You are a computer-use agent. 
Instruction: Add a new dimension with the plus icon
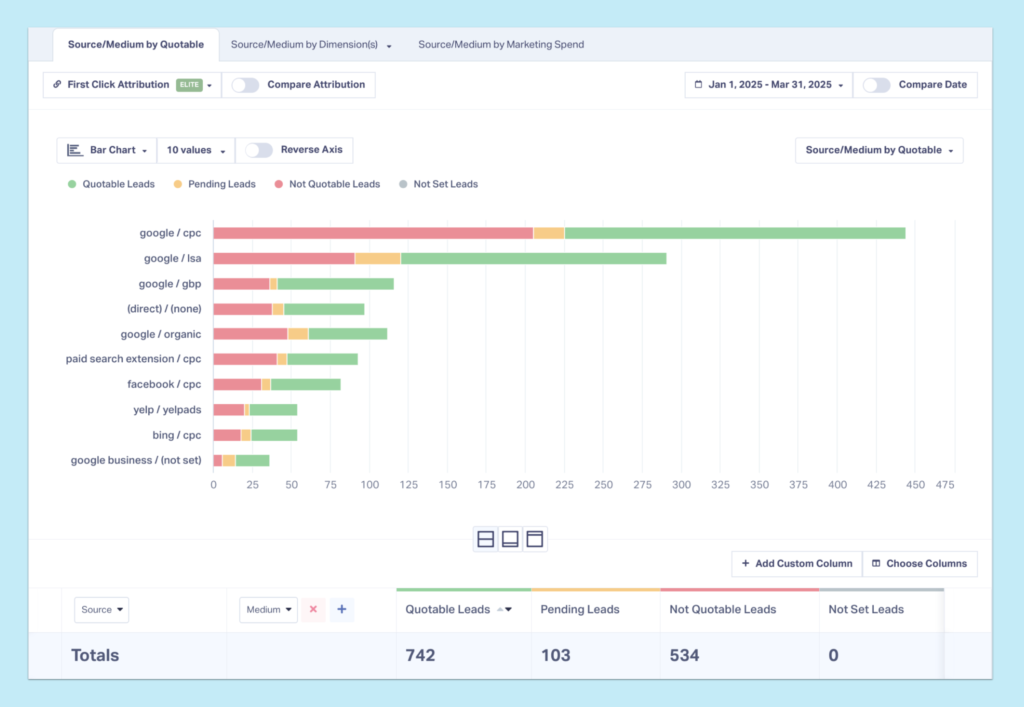(x=342, y=609)
